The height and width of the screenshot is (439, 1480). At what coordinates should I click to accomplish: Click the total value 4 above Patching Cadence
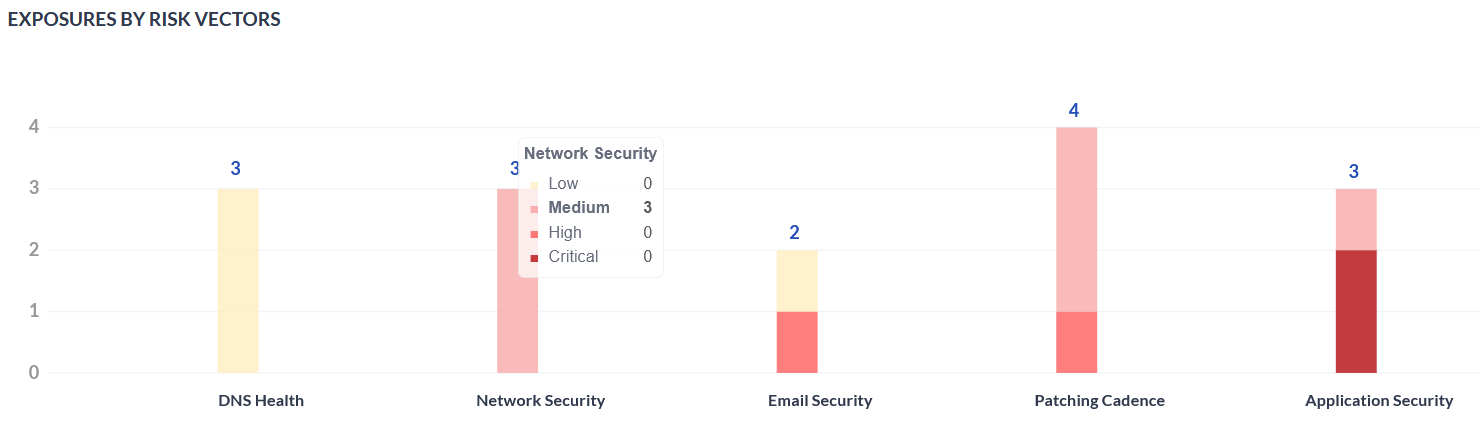click(x=1074, y=110)
